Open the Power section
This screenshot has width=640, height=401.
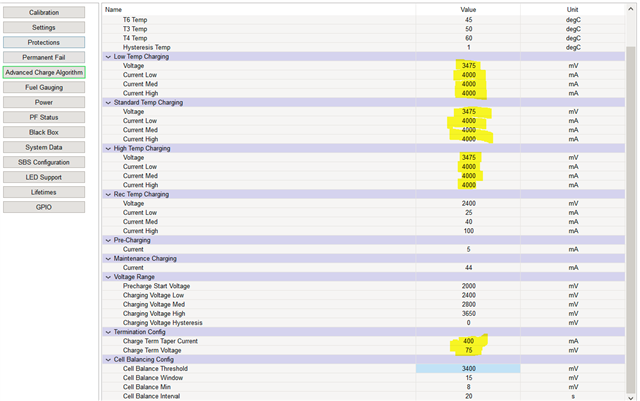[x=44, y=102]
